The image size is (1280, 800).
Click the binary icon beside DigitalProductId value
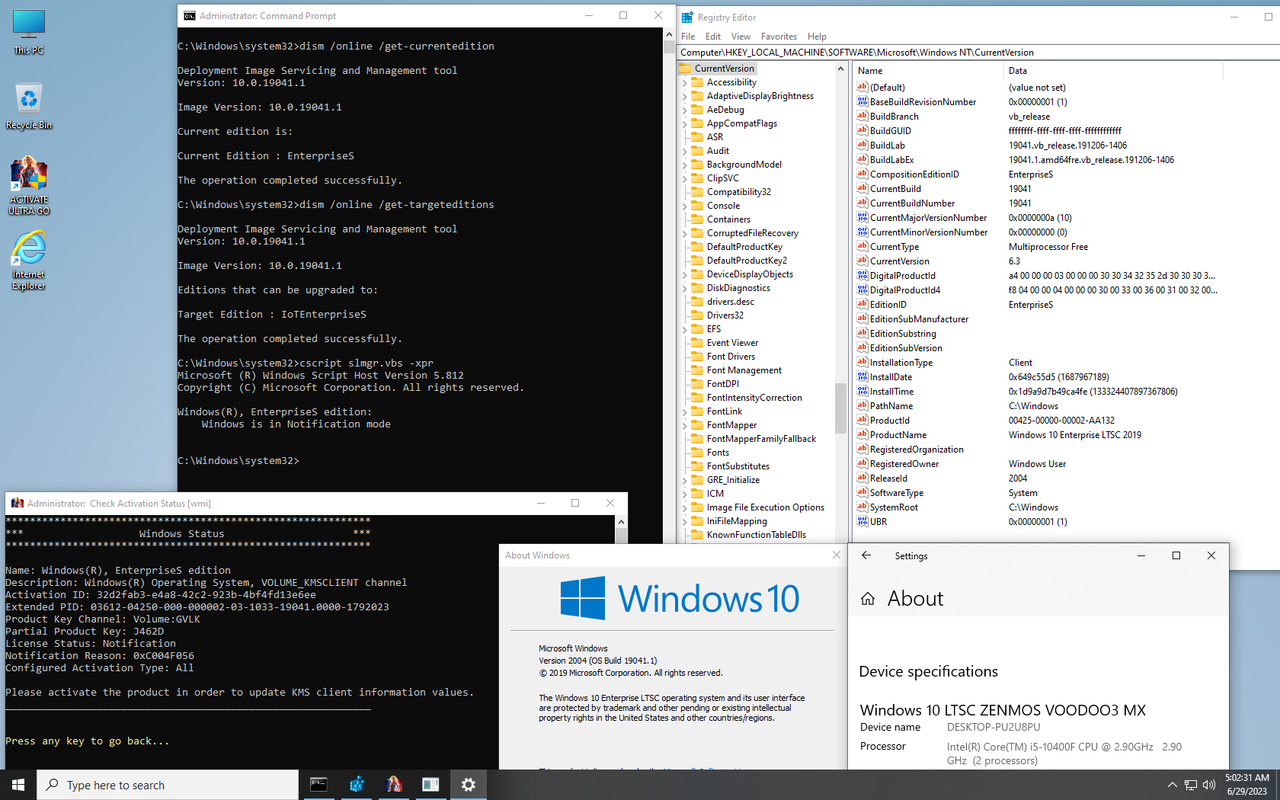coord(862,275)
